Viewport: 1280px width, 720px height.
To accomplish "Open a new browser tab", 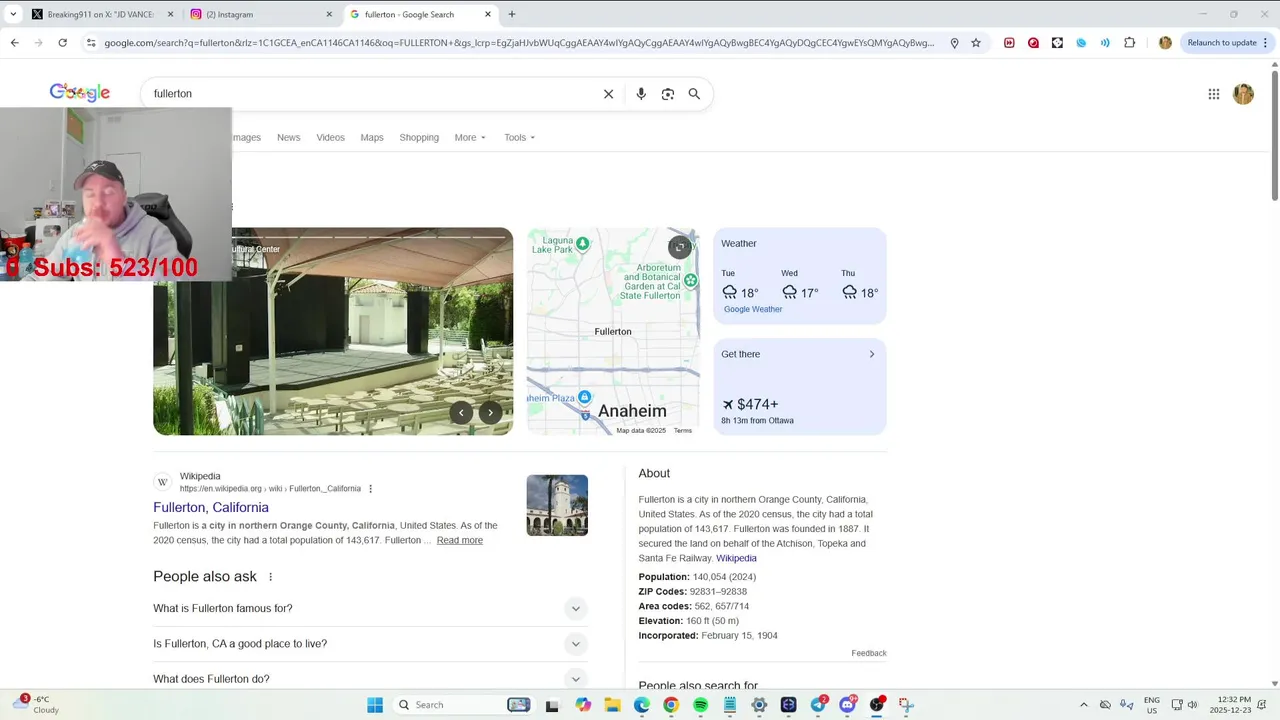I will click(x=512, y=14).
